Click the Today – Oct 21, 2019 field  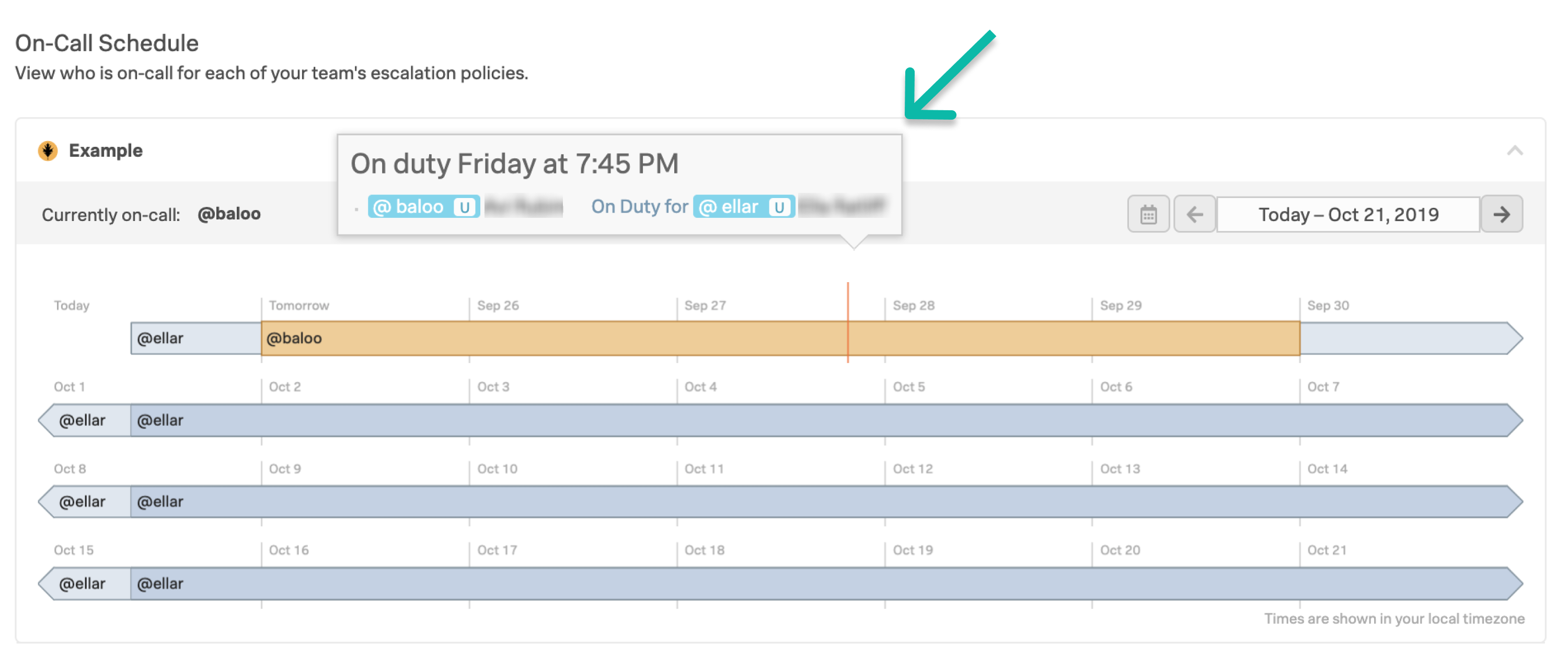(x=1347, y=214)
